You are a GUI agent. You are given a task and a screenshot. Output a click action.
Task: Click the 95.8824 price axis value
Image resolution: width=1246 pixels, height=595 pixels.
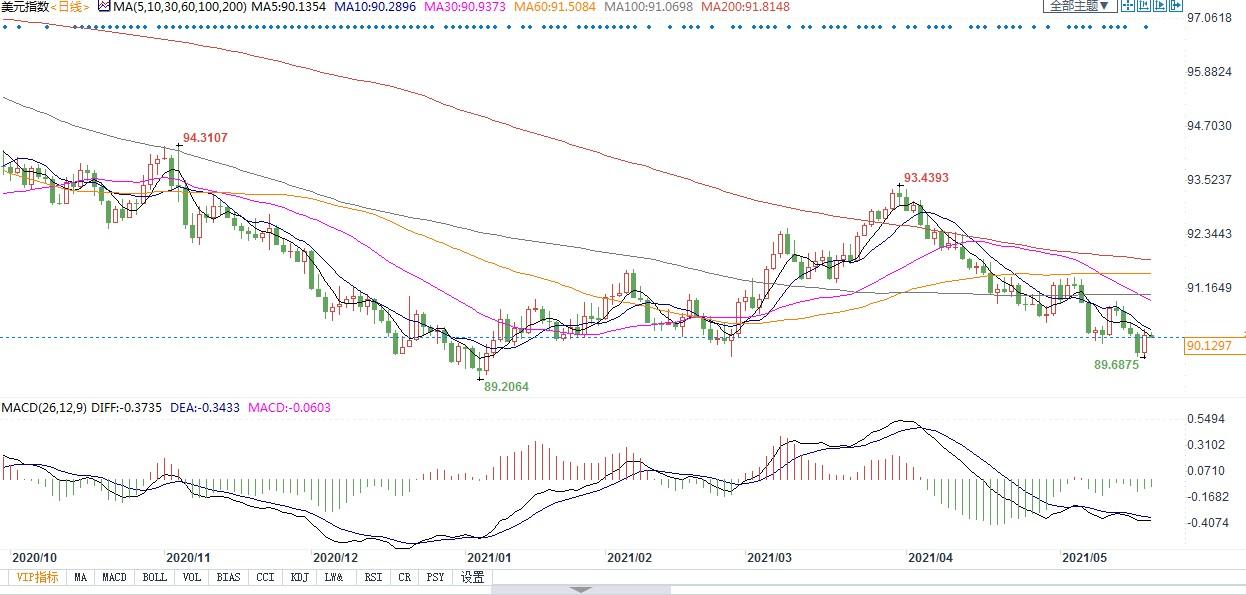pos(1209,72)
